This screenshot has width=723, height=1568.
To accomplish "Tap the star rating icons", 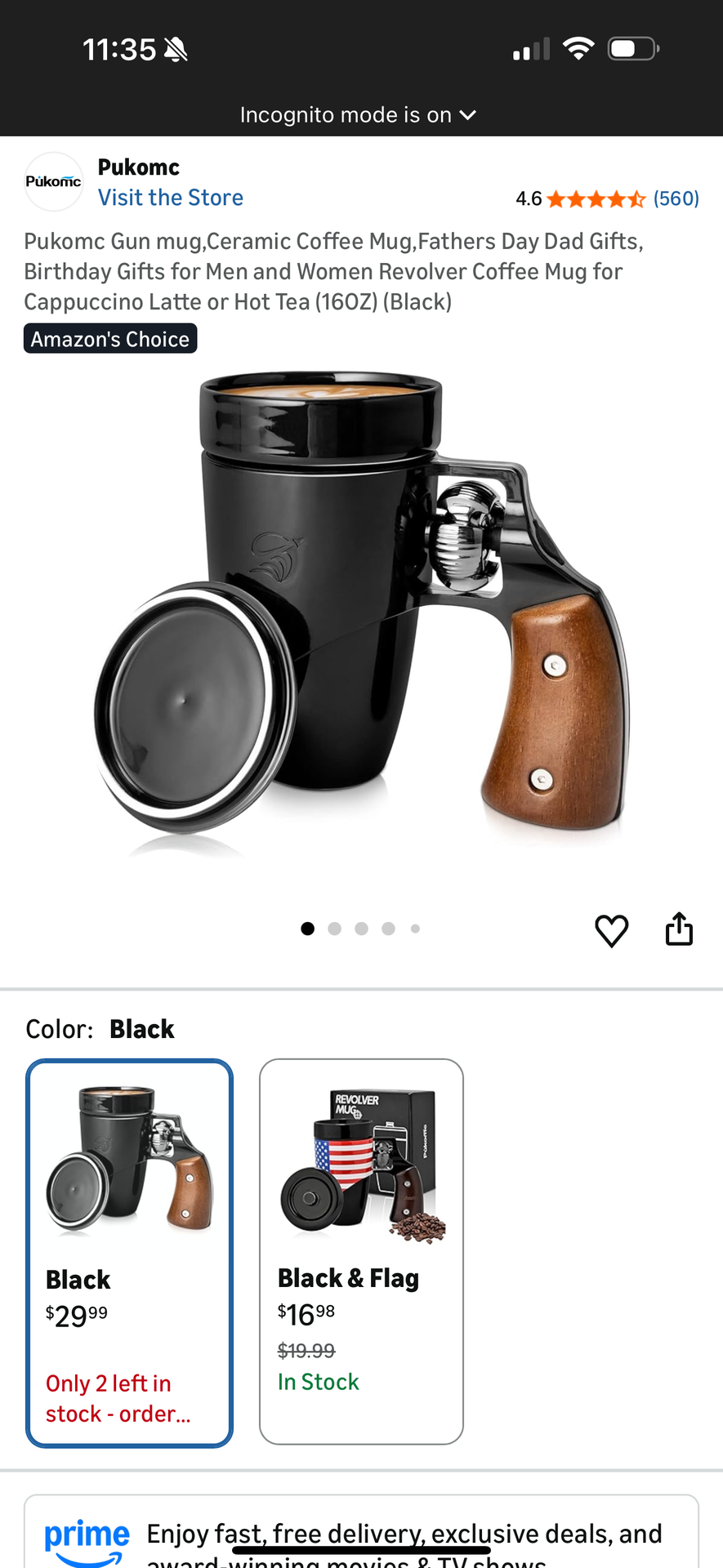I will pos(596,198).
